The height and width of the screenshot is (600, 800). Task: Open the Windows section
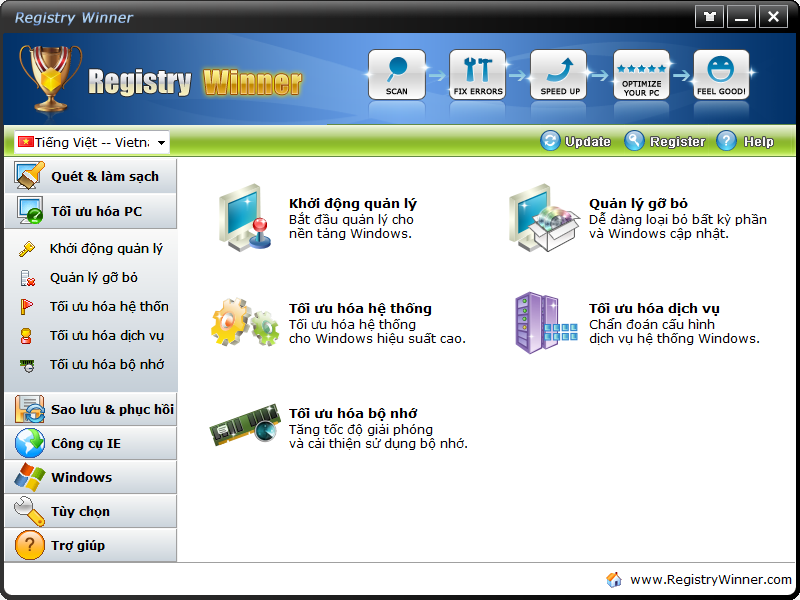tap(90, 477)
